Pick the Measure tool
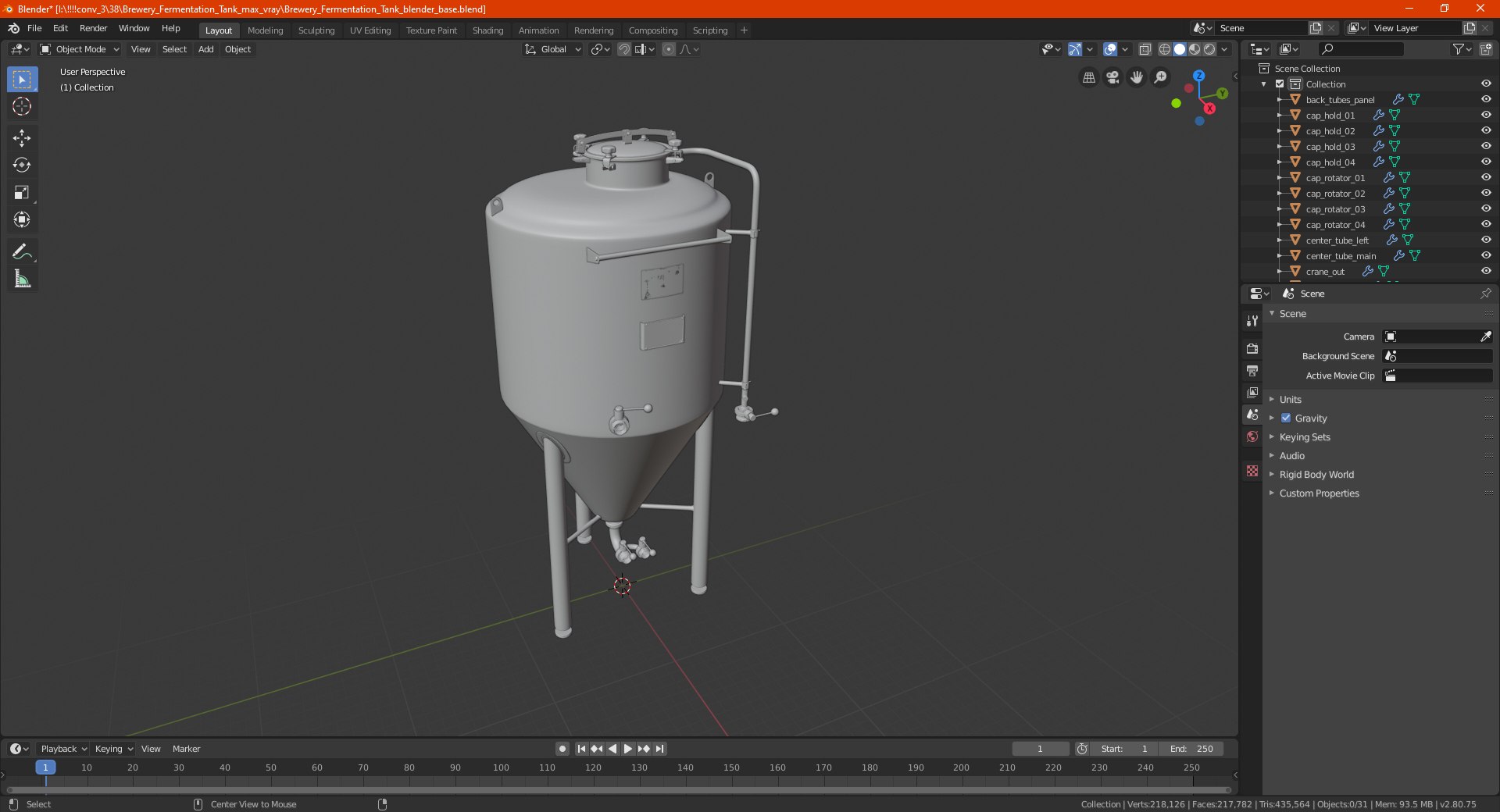 [x=22, y=280]
